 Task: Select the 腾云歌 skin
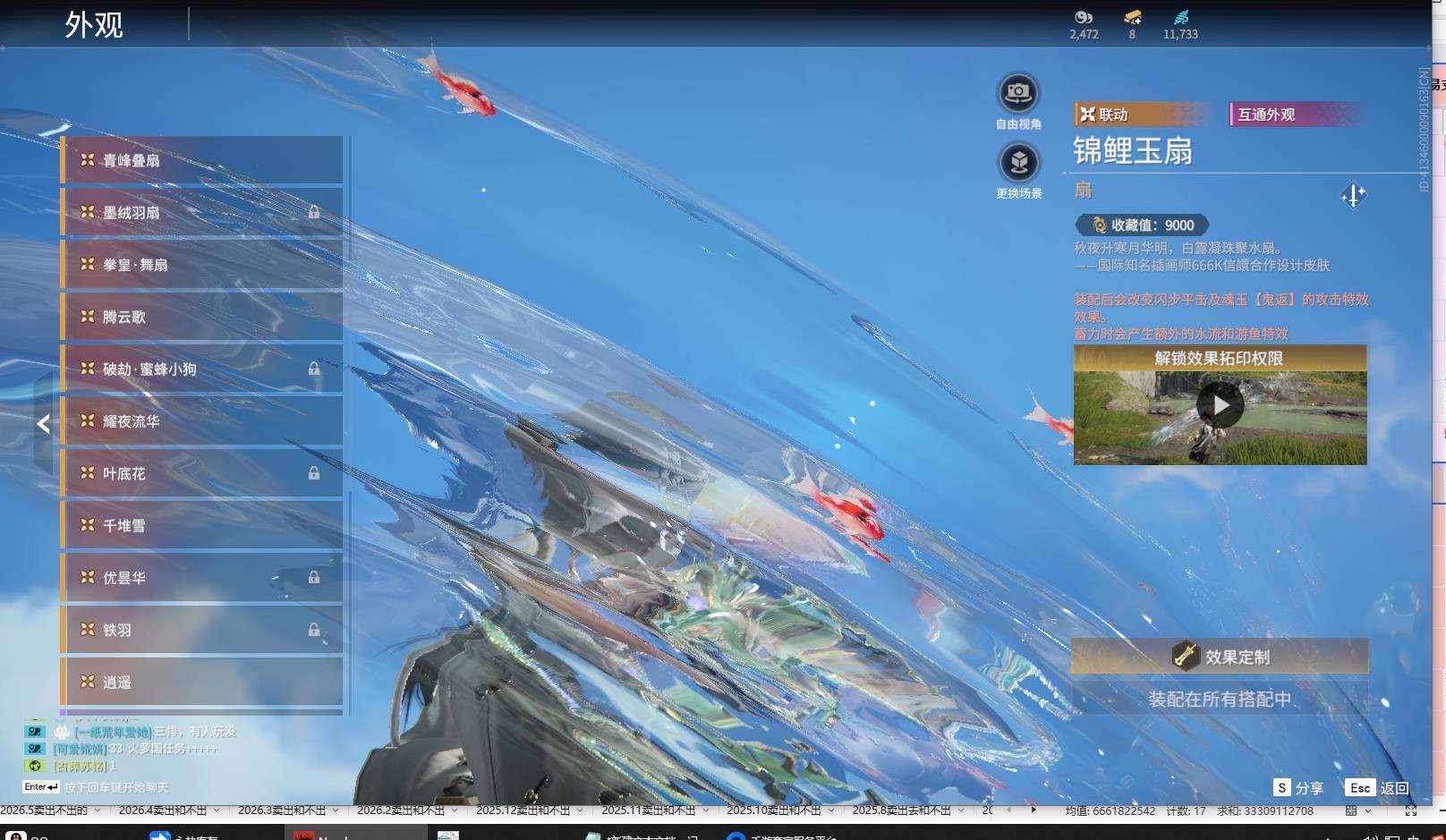(201, 317)
